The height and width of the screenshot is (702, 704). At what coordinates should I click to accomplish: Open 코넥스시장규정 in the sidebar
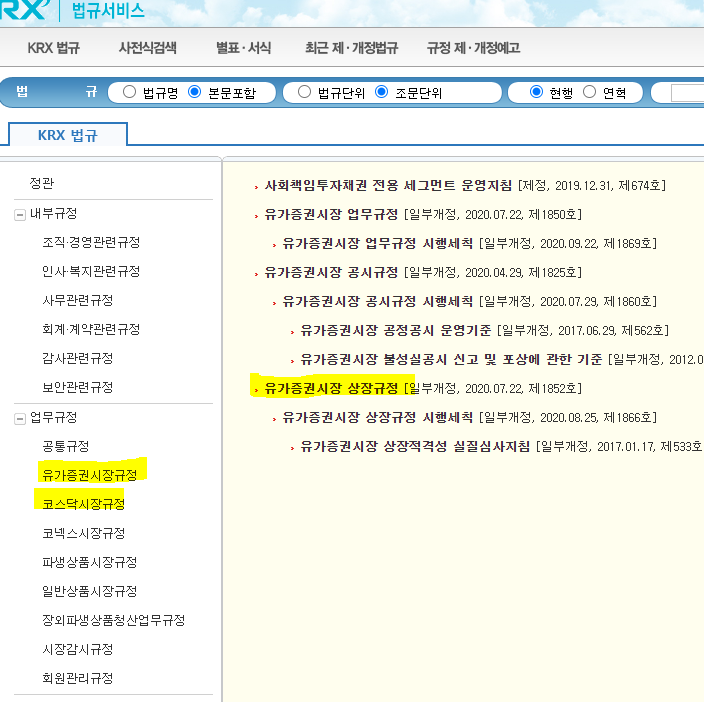(84, 533)
